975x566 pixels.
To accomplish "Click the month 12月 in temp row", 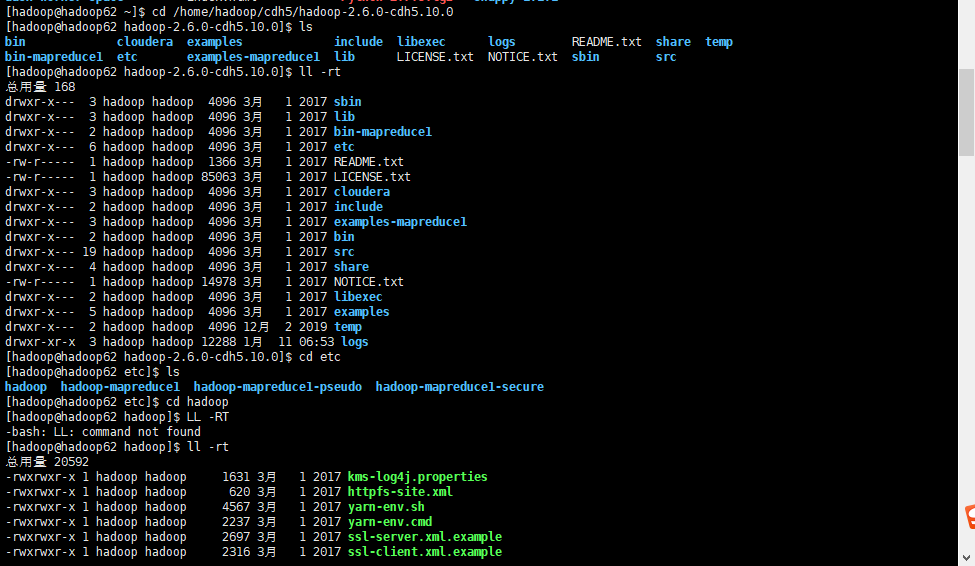I will tap(256, 327).
